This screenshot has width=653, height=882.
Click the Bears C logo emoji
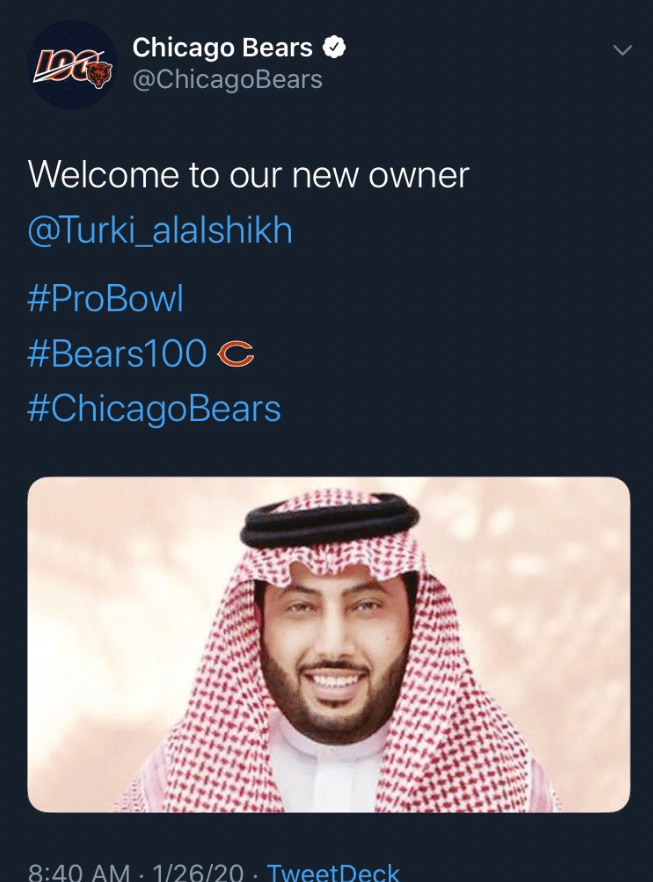(x=236, y=354)
